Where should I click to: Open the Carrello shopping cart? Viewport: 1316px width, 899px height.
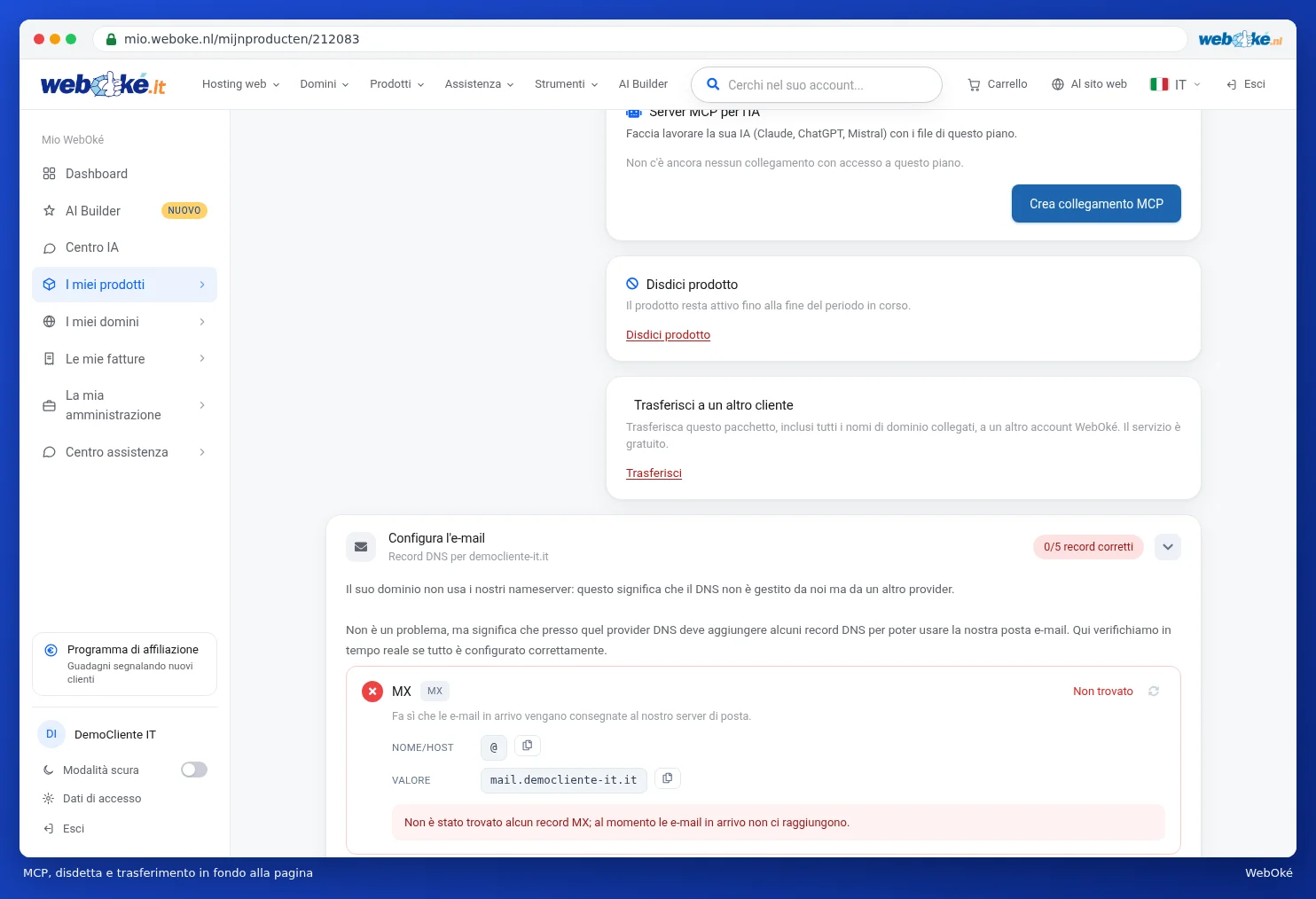click(x=998, y=84)
